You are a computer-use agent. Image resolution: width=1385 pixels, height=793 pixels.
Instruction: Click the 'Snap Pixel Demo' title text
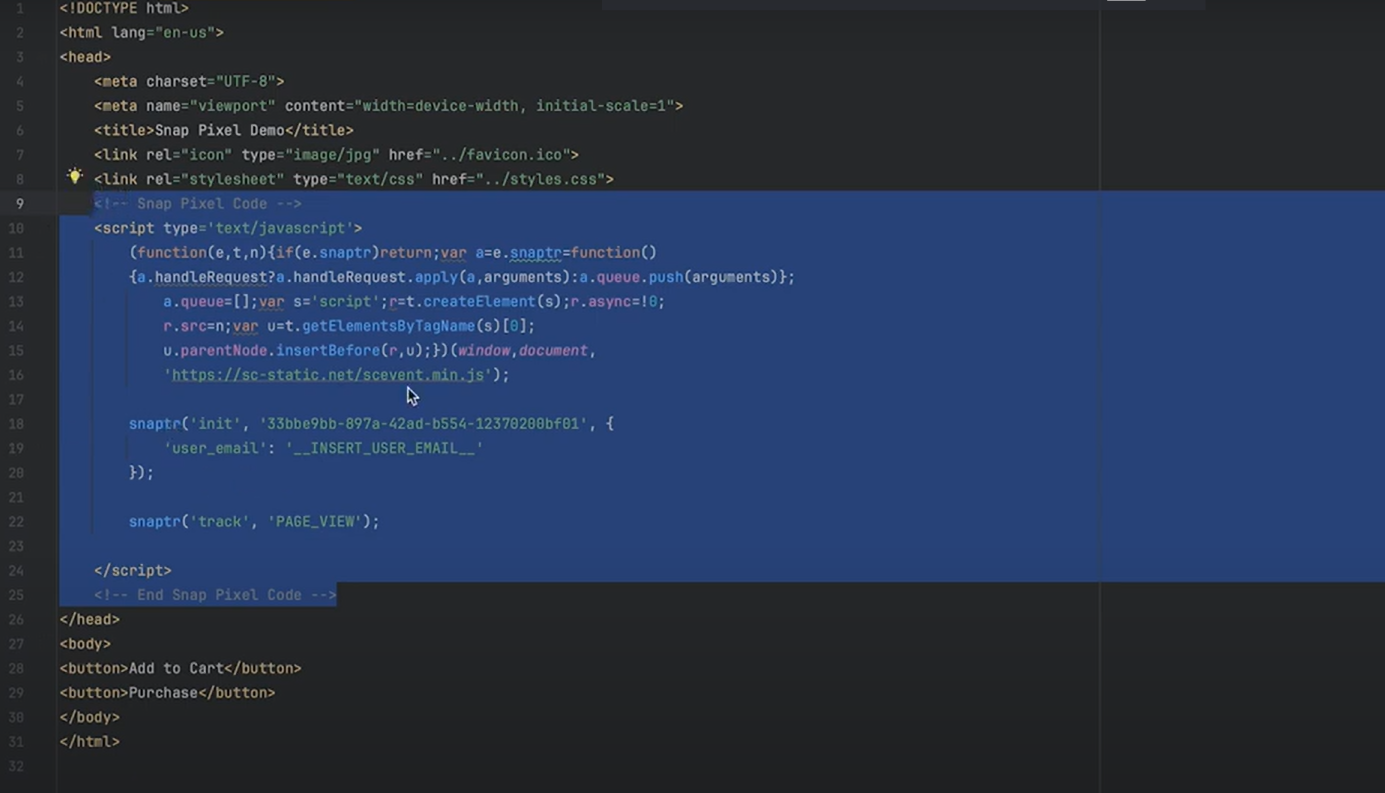click(219, 130)
